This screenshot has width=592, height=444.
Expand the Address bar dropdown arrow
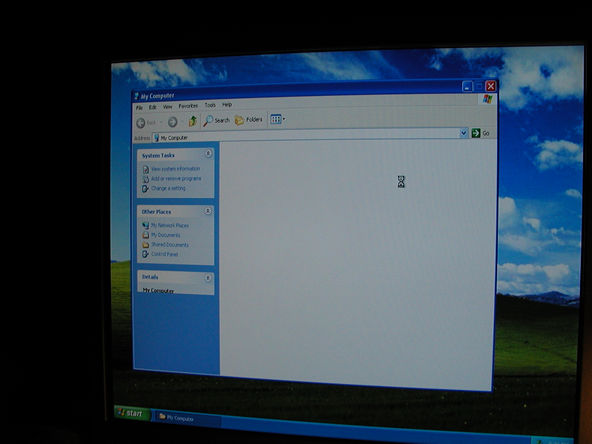point(464,133)
